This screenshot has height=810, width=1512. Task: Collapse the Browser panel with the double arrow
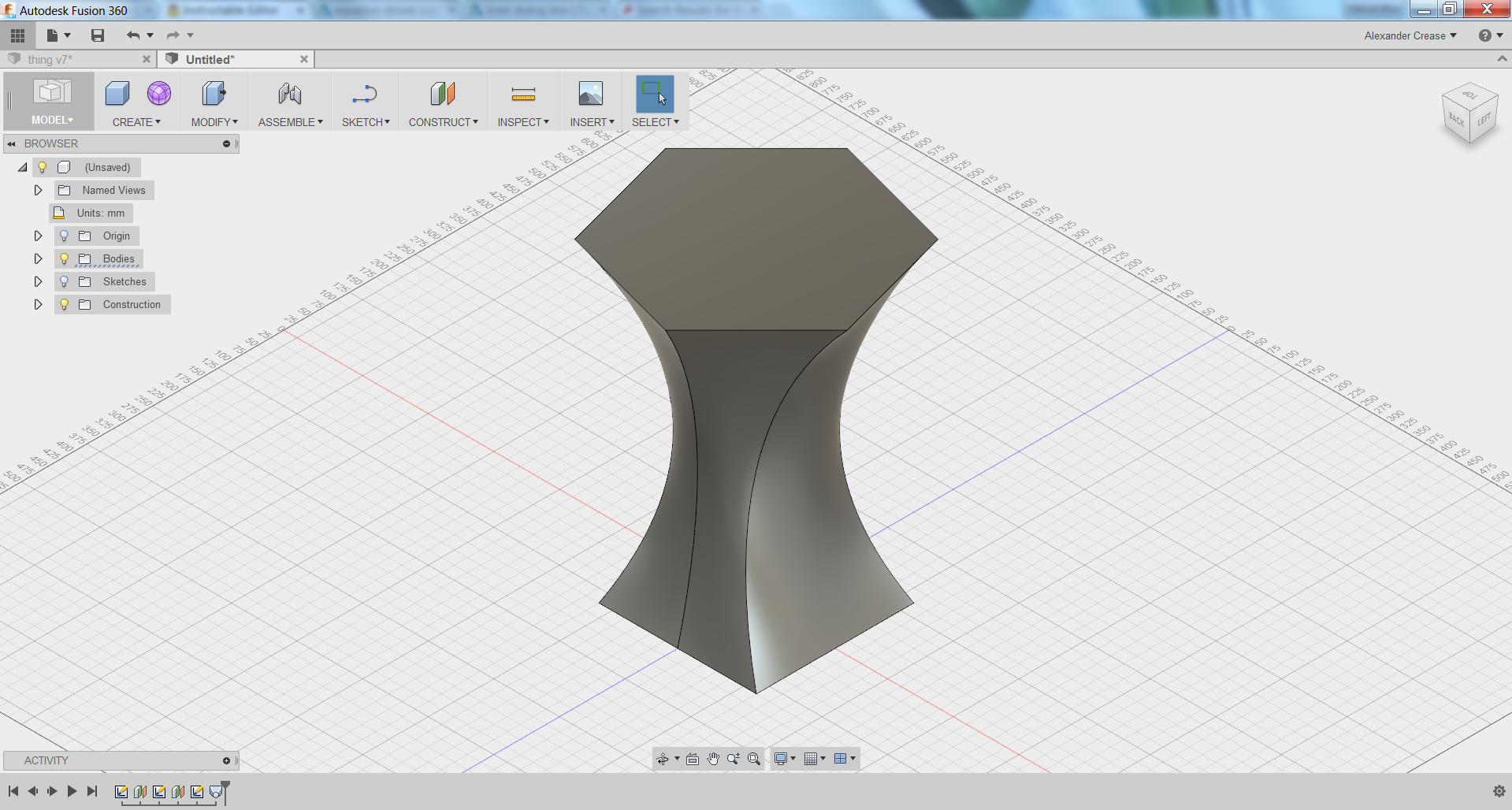coord(12,144)
